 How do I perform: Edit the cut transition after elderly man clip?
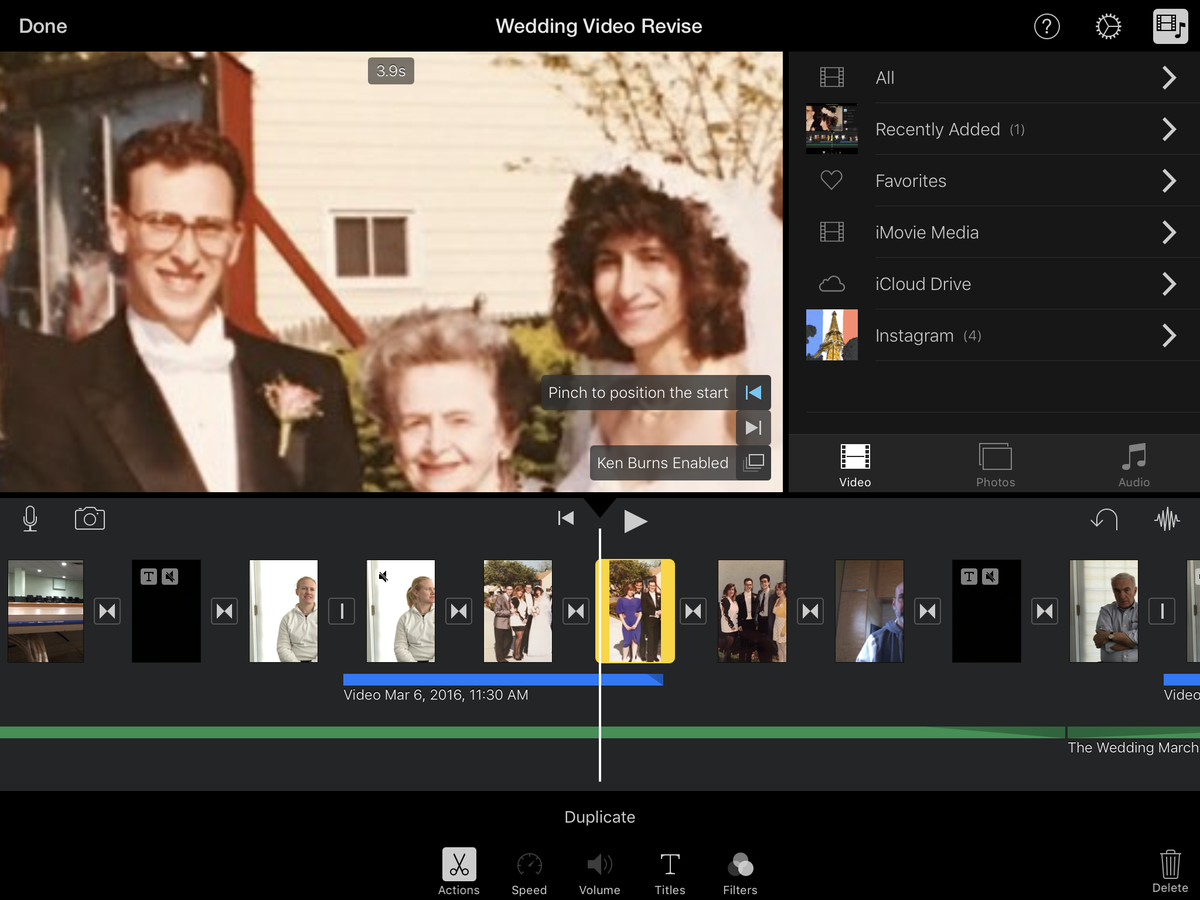coord(1162,611)
